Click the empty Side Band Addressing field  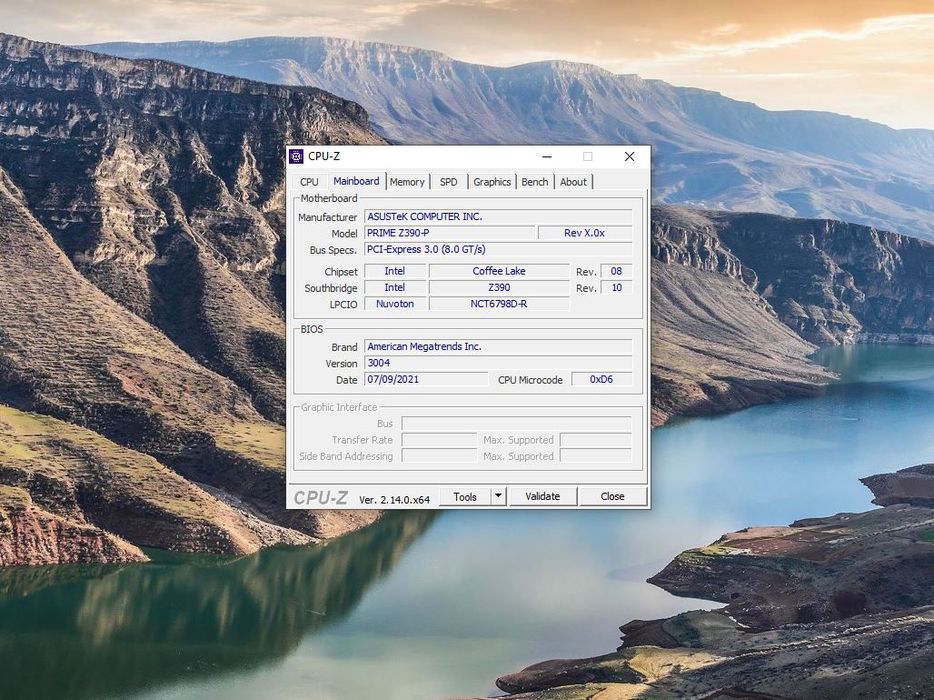tap(439, 456)
